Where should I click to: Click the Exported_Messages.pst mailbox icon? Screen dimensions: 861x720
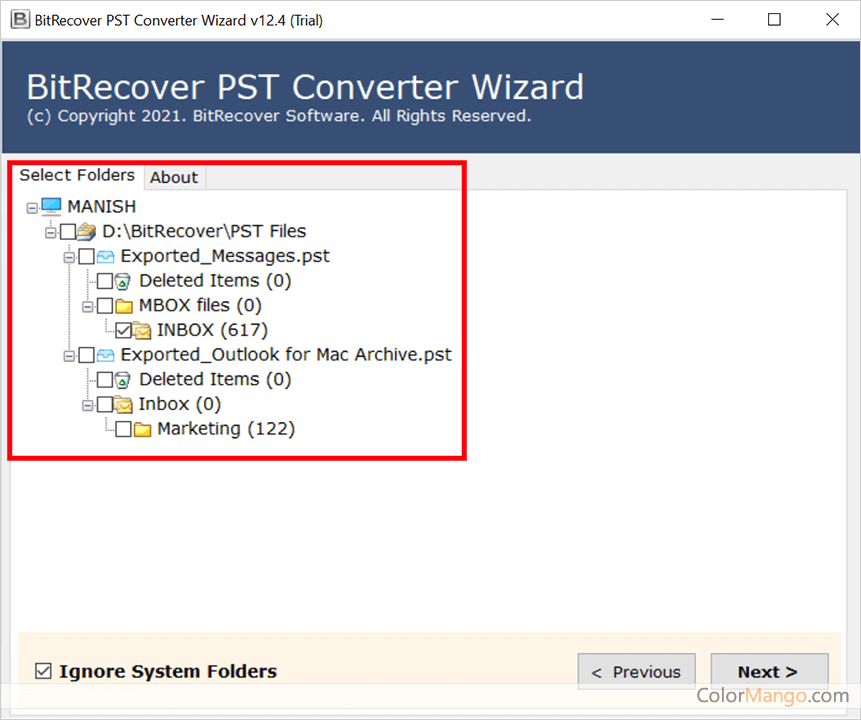click(105, 256)
